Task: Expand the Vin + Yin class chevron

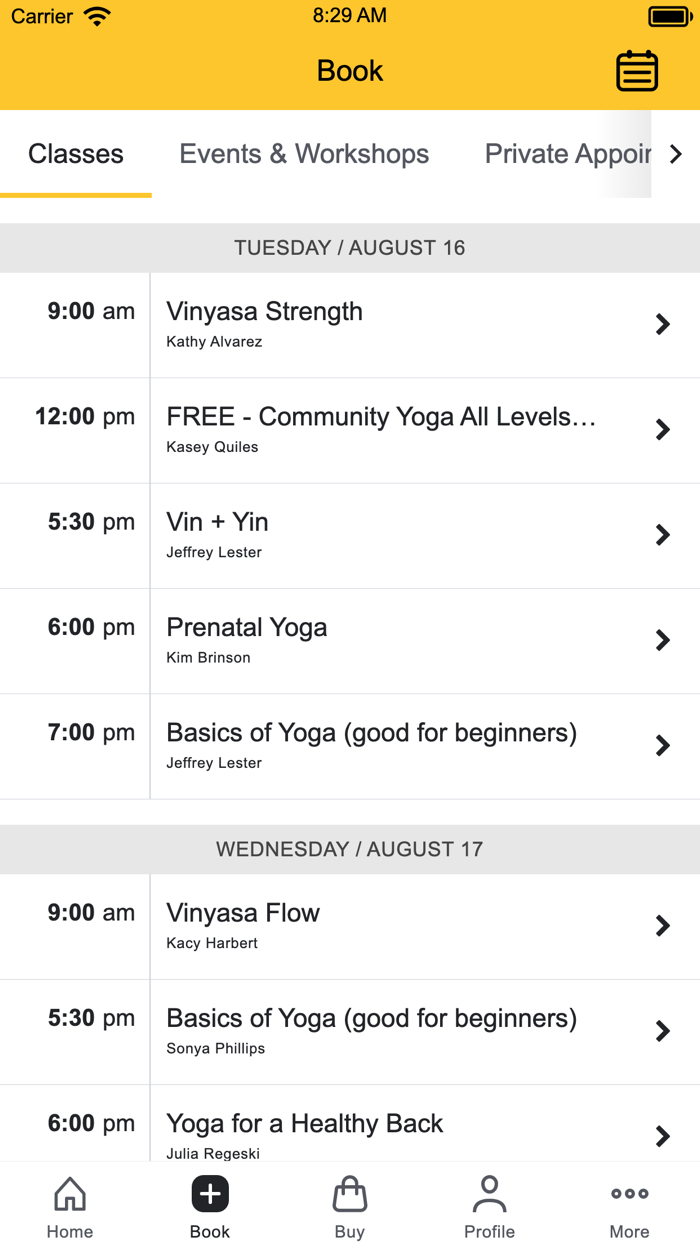Action: (663, 535)
